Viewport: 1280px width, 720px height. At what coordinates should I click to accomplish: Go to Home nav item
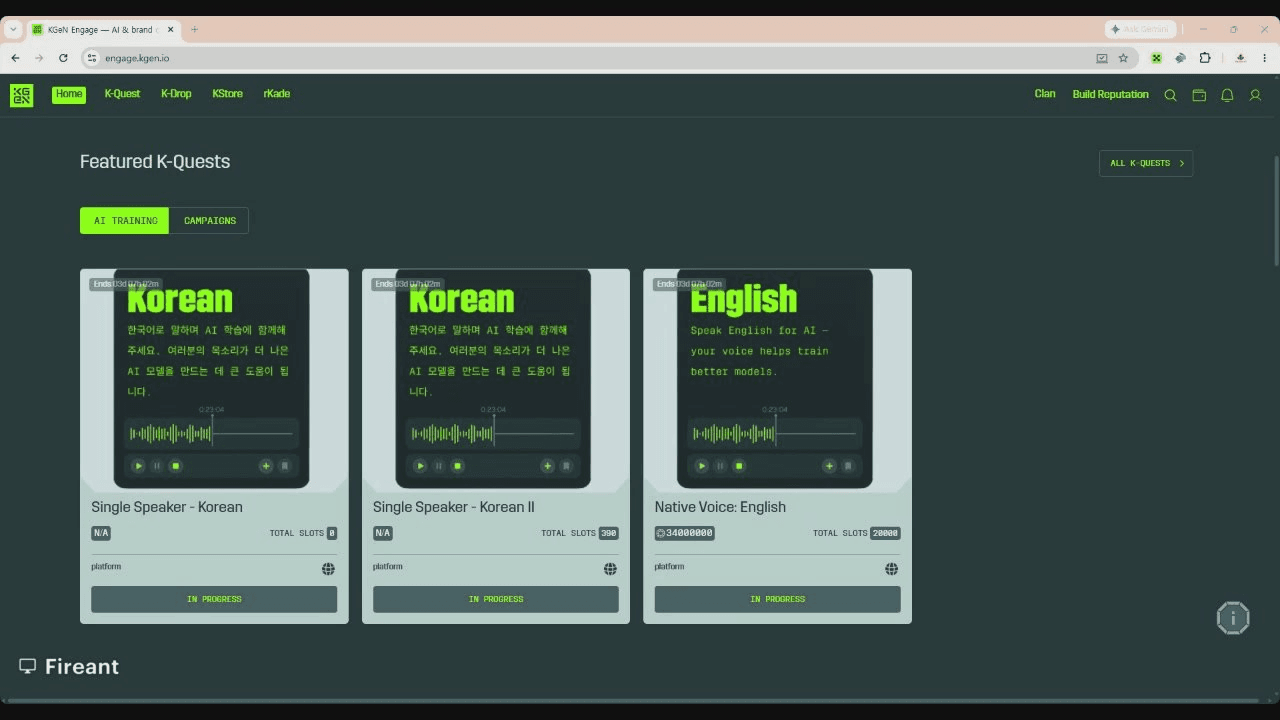(x=69, y=94)
